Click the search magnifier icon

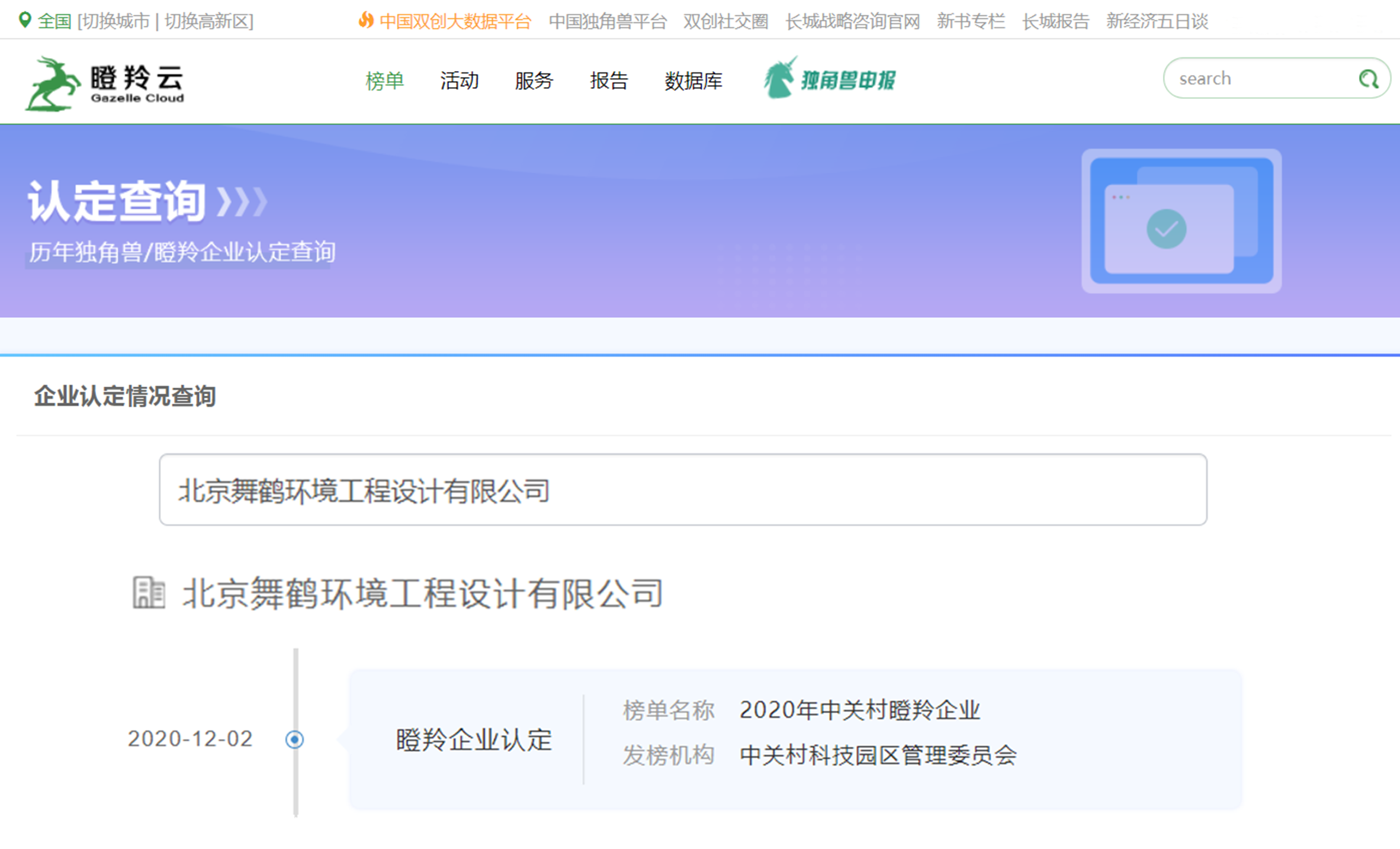tap(1367, 79)
